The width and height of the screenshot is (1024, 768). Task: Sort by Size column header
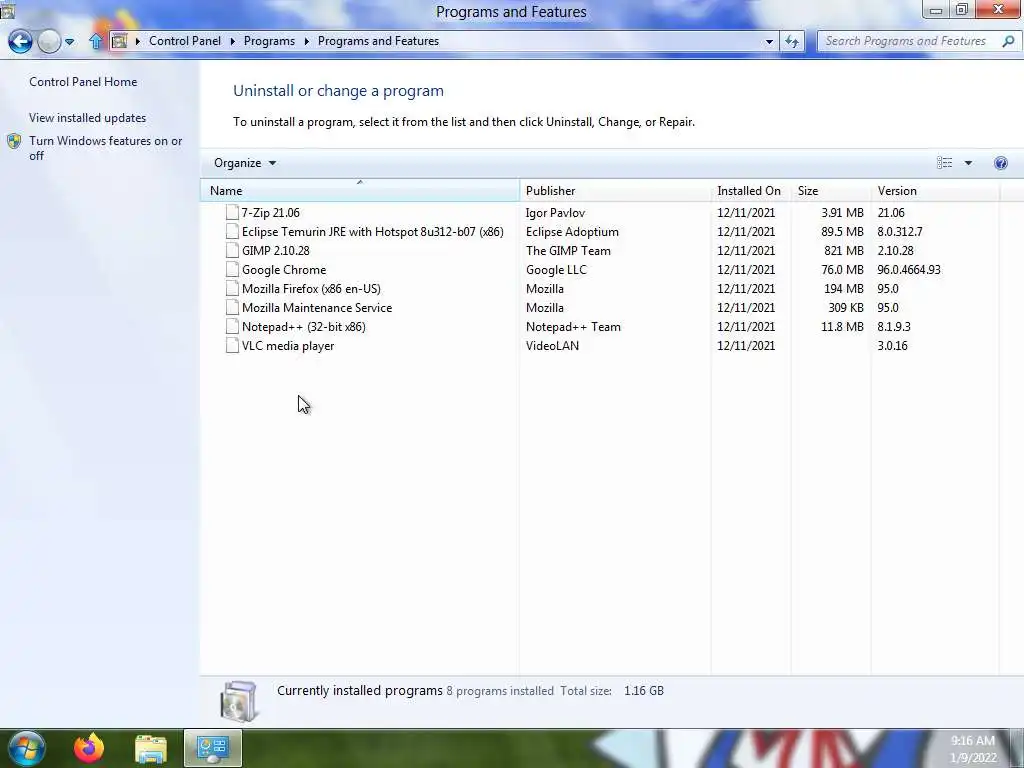[831, 191]
